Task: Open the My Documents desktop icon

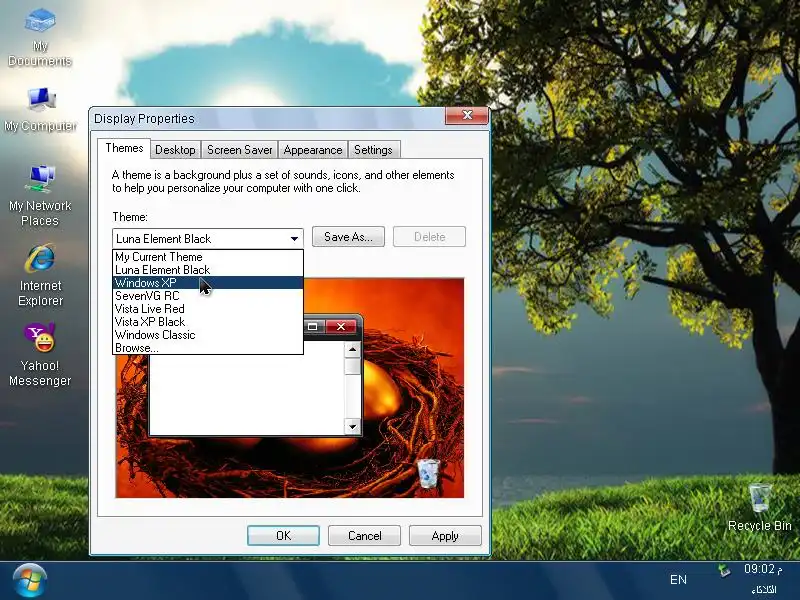Action: tap(40, 38)
